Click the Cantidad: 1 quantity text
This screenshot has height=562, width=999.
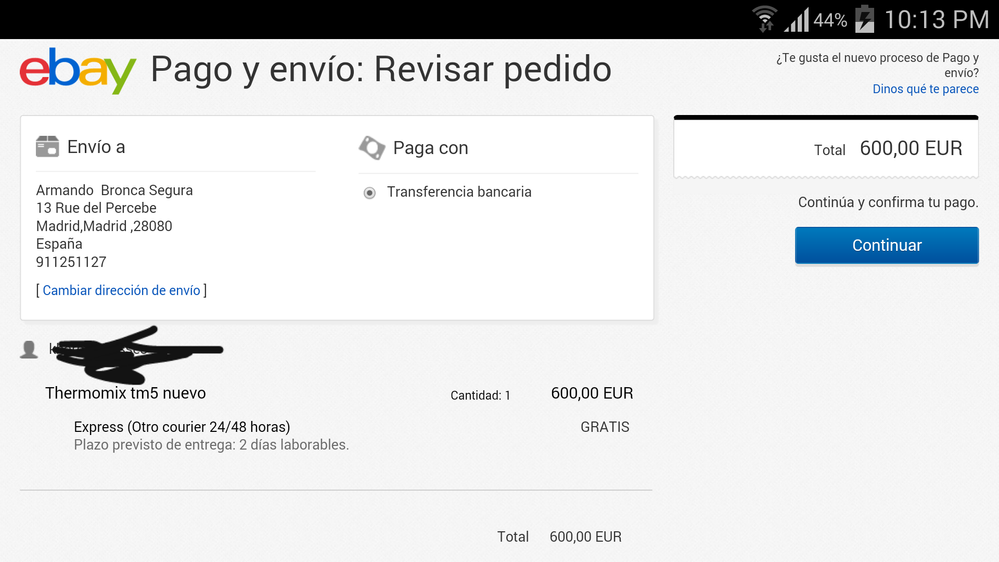[x=480, y=396]
